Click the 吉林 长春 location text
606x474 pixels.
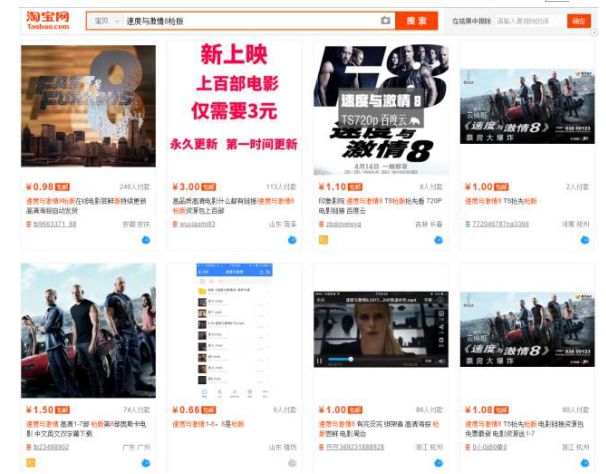[429, 224]
